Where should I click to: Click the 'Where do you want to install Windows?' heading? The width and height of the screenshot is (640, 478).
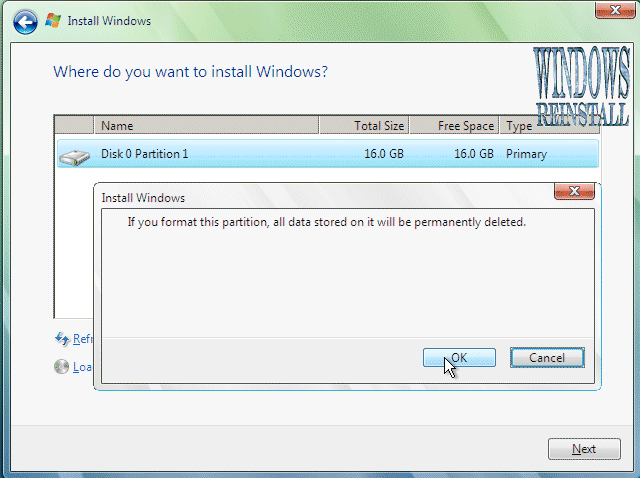point(190,72)
